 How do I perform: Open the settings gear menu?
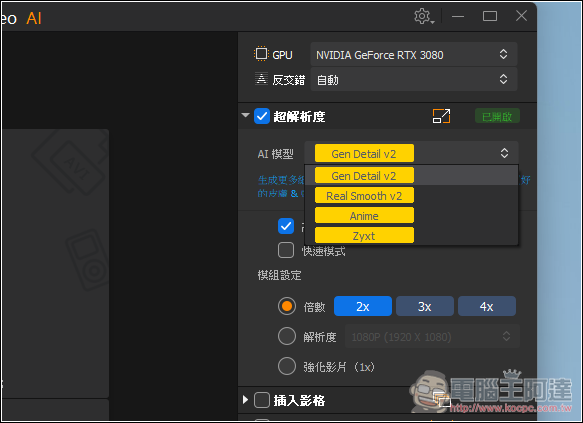[423, 16]
